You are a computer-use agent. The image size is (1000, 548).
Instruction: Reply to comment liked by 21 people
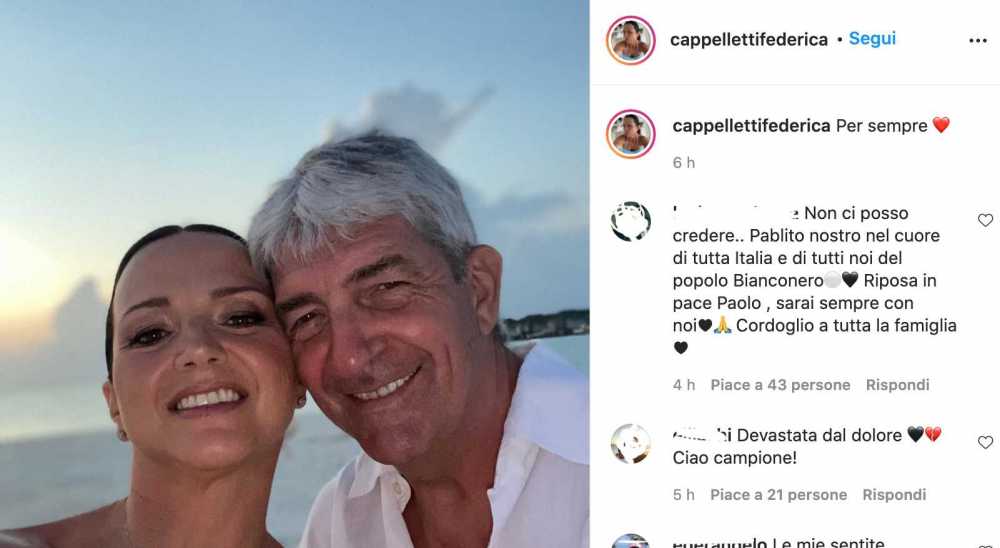click(894, 494)
